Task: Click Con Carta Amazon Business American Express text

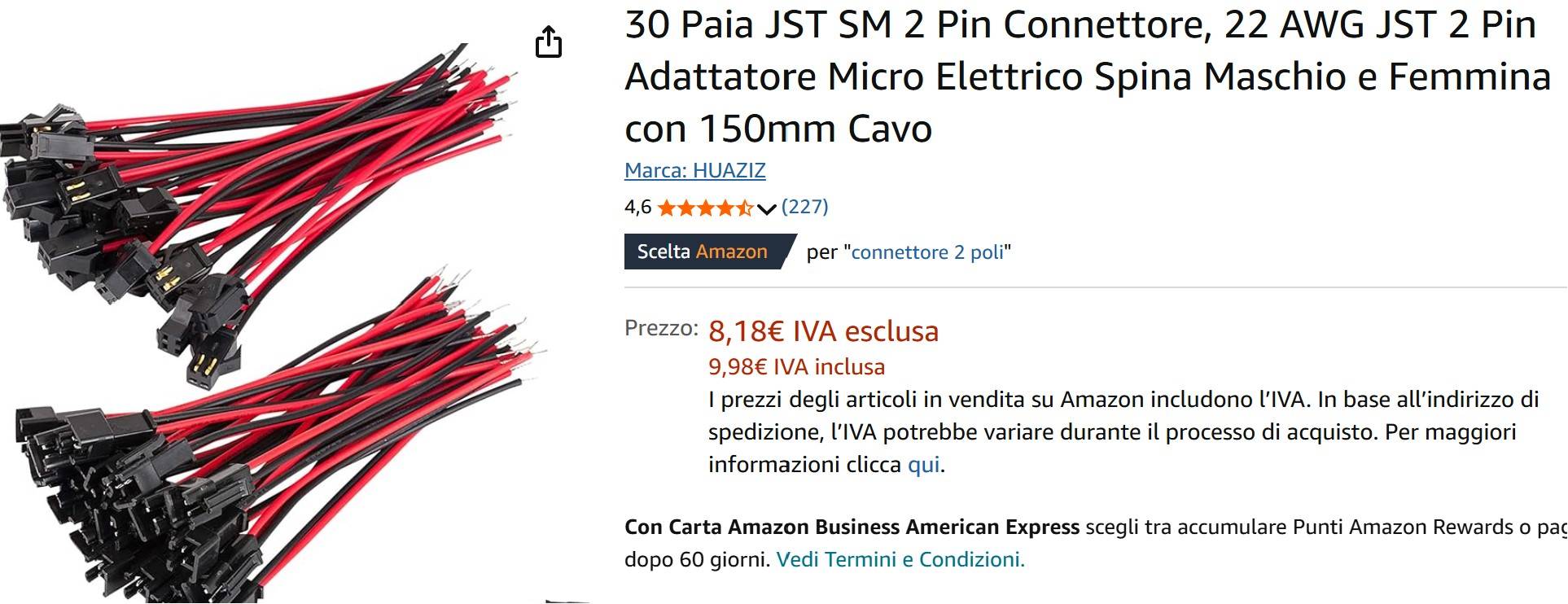Action: pos(852,527)
